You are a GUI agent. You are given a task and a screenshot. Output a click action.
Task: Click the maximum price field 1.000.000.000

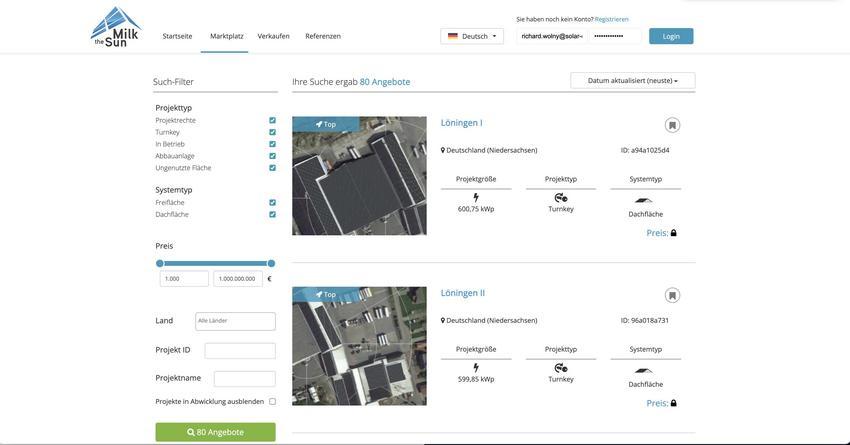pos(238,279)
